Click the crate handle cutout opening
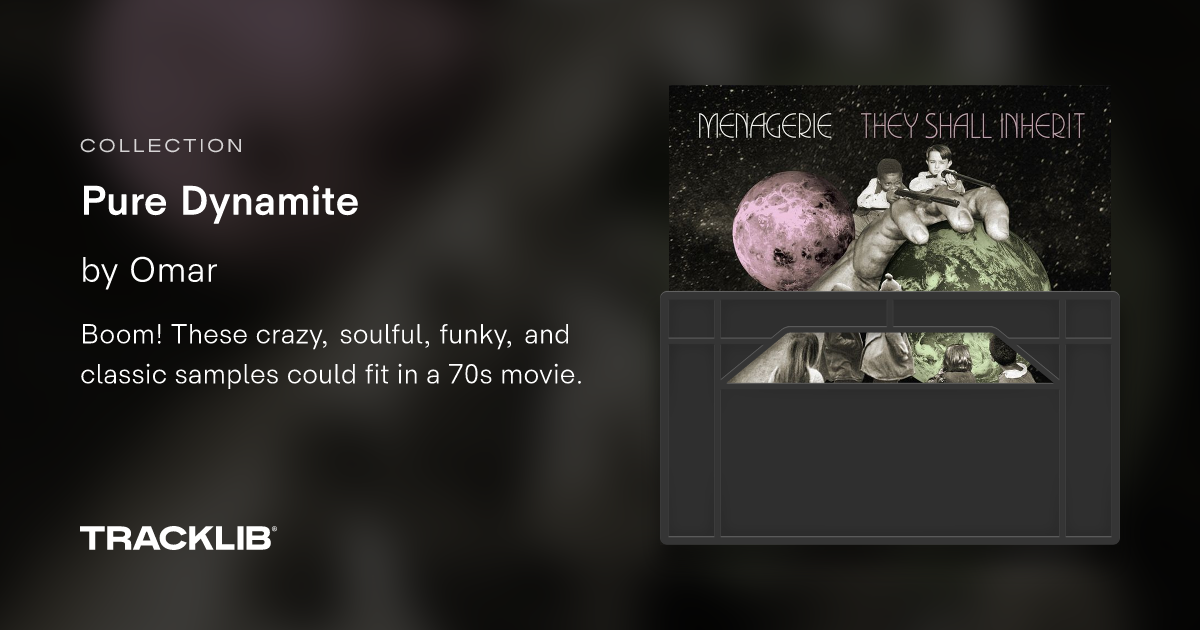 pyautogui.click(x=890, y=357)
